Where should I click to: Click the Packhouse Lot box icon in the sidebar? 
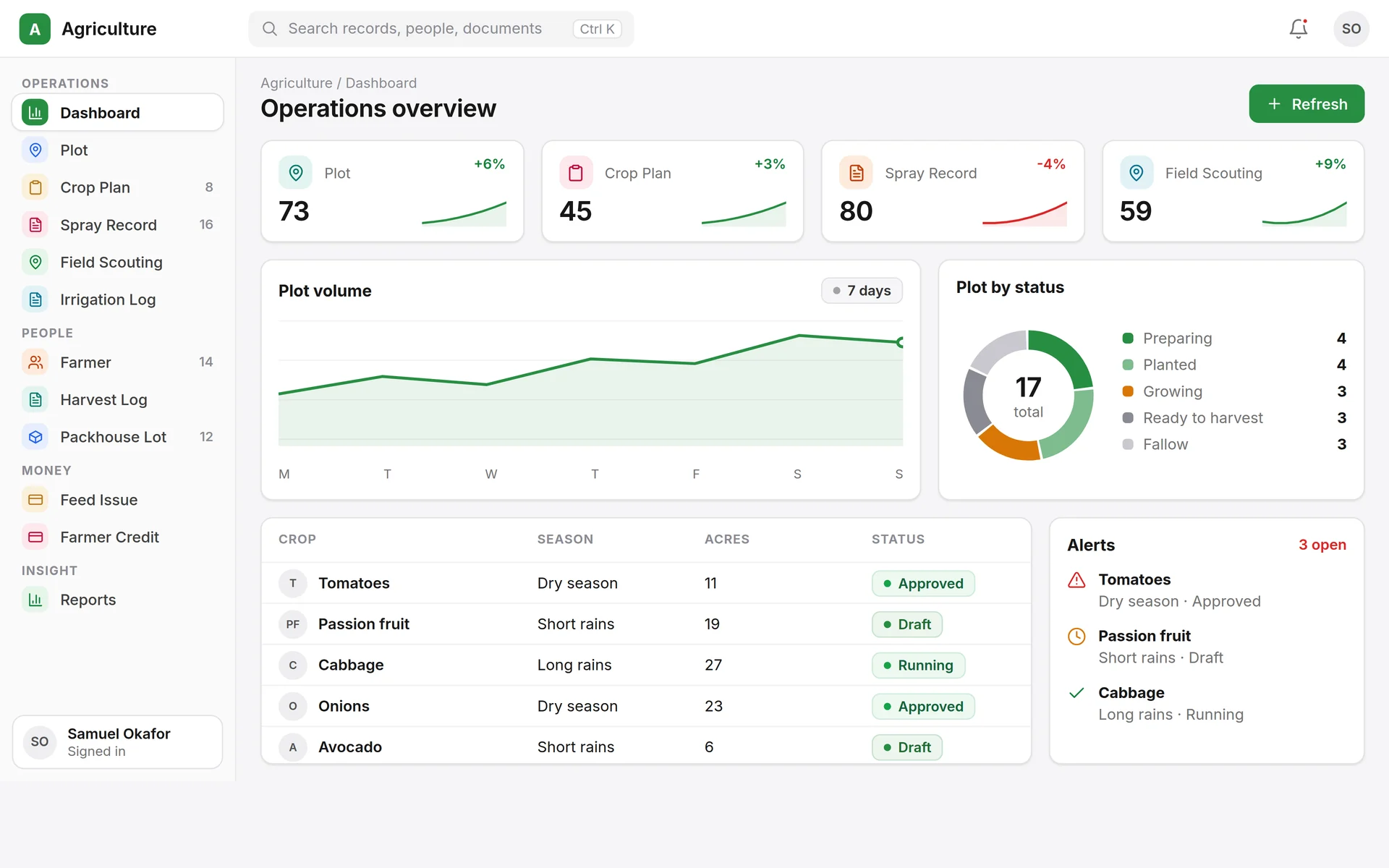[x=35, y=437]
